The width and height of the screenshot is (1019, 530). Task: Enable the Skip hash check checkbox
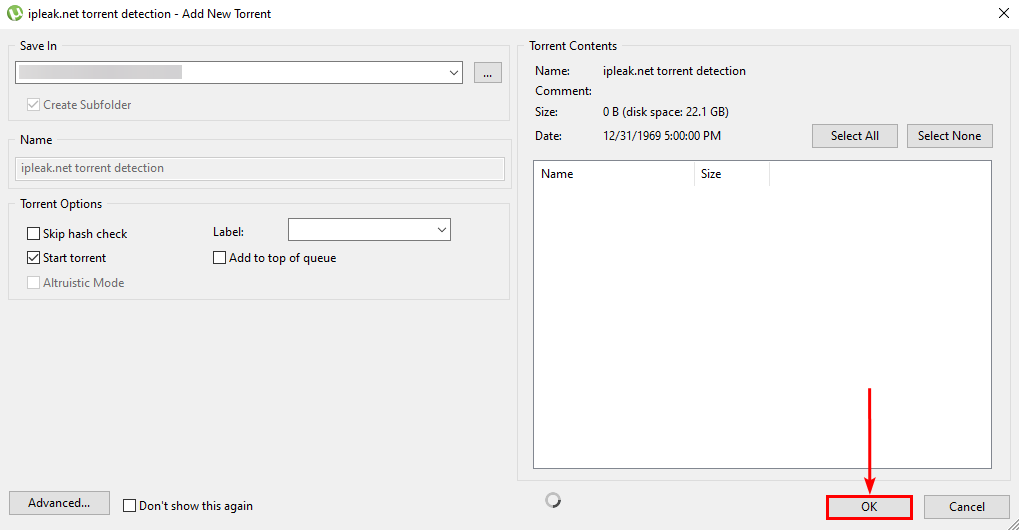coord(34,234)
